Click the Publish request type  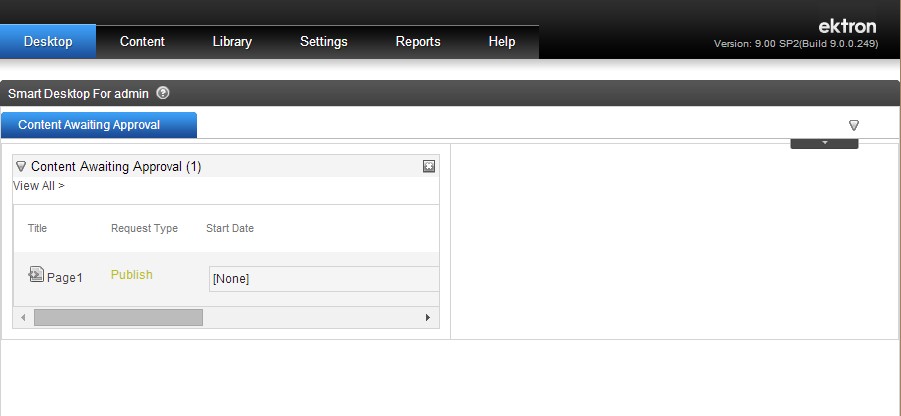tap(132, 275)
